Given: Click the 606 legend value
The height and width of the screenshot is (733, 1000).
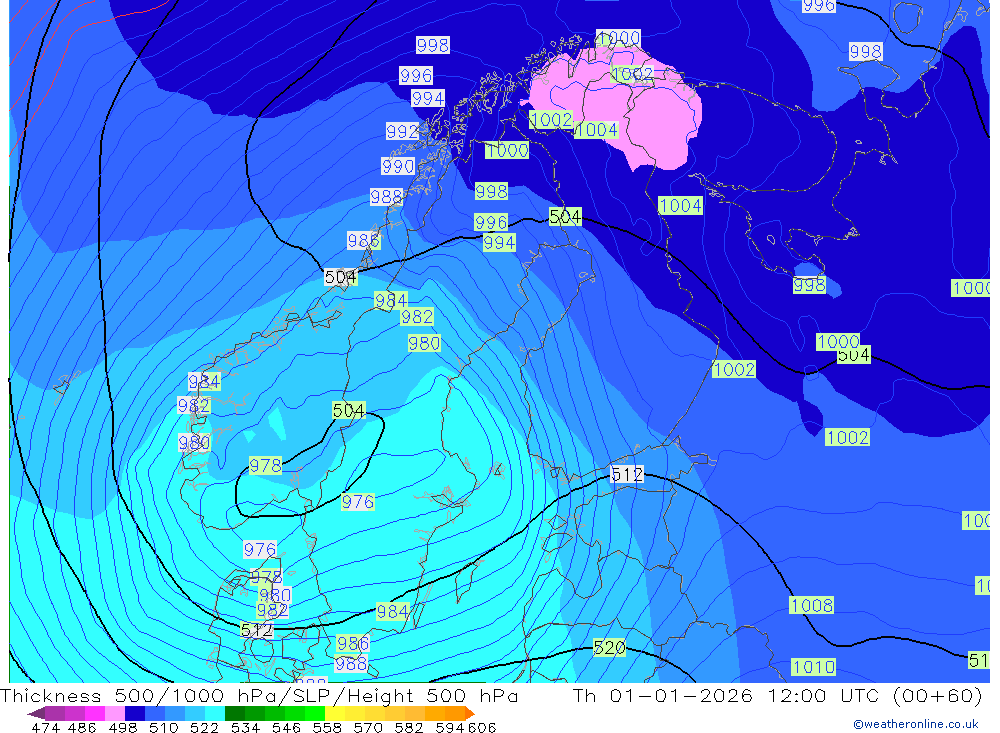Looking at the screenshot, I should click(482, 727).
